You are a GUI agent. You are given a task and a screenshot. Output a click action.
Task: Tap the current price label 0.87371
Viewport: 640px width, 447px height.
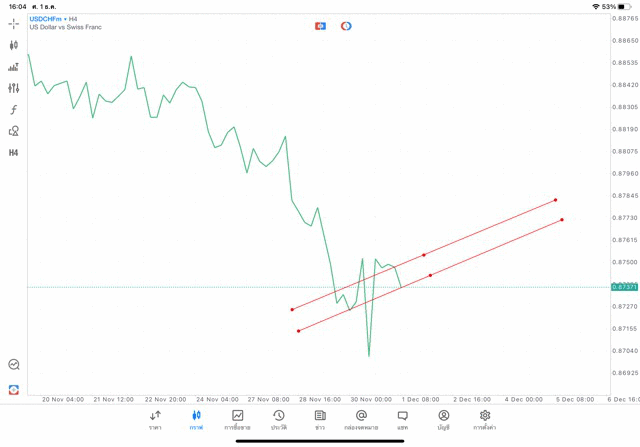pyautogui.click(x=624, y=287)
